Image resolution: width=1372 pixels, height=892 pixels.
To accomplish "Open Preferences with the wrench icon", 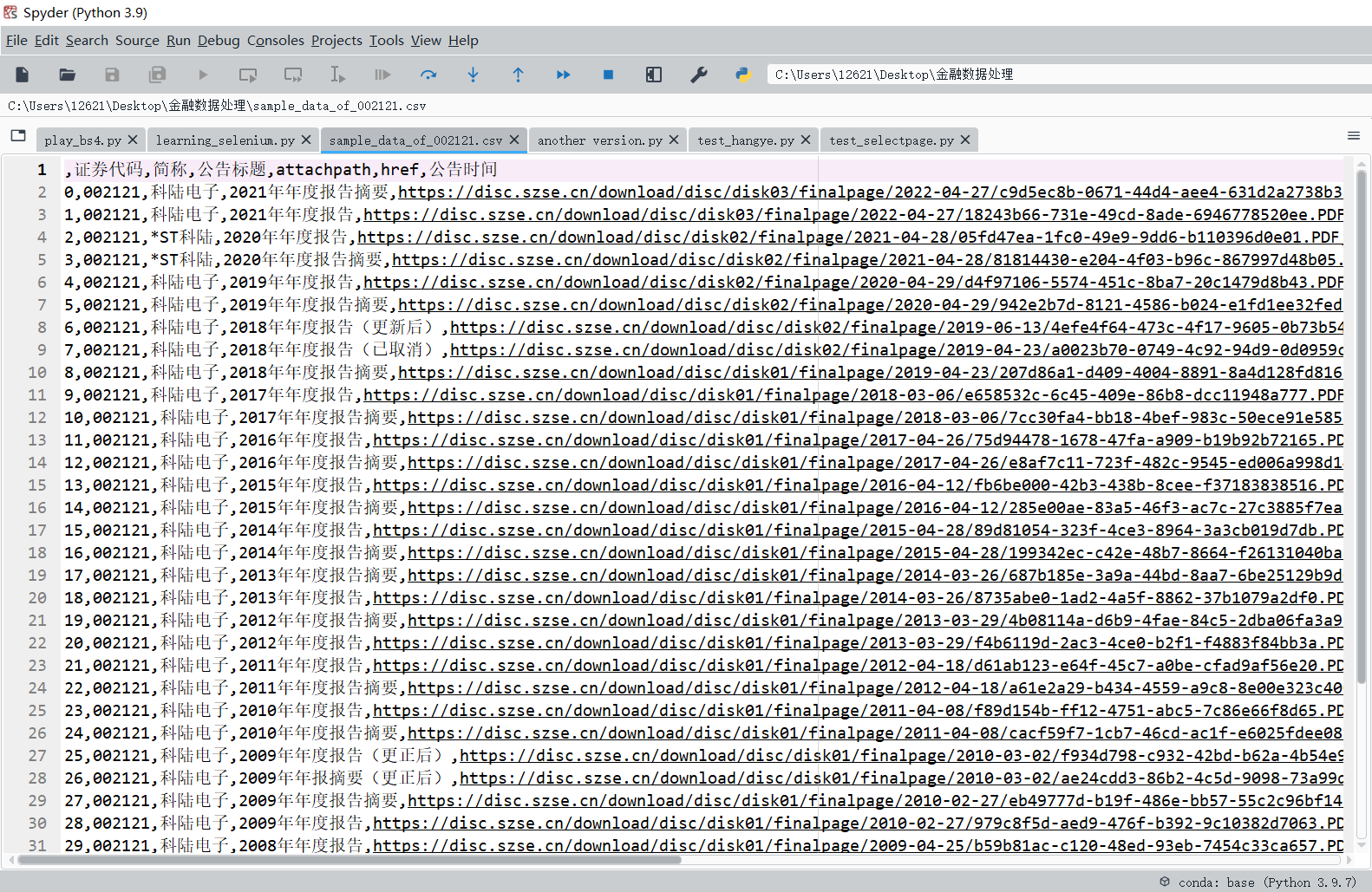I will (699, 75).
